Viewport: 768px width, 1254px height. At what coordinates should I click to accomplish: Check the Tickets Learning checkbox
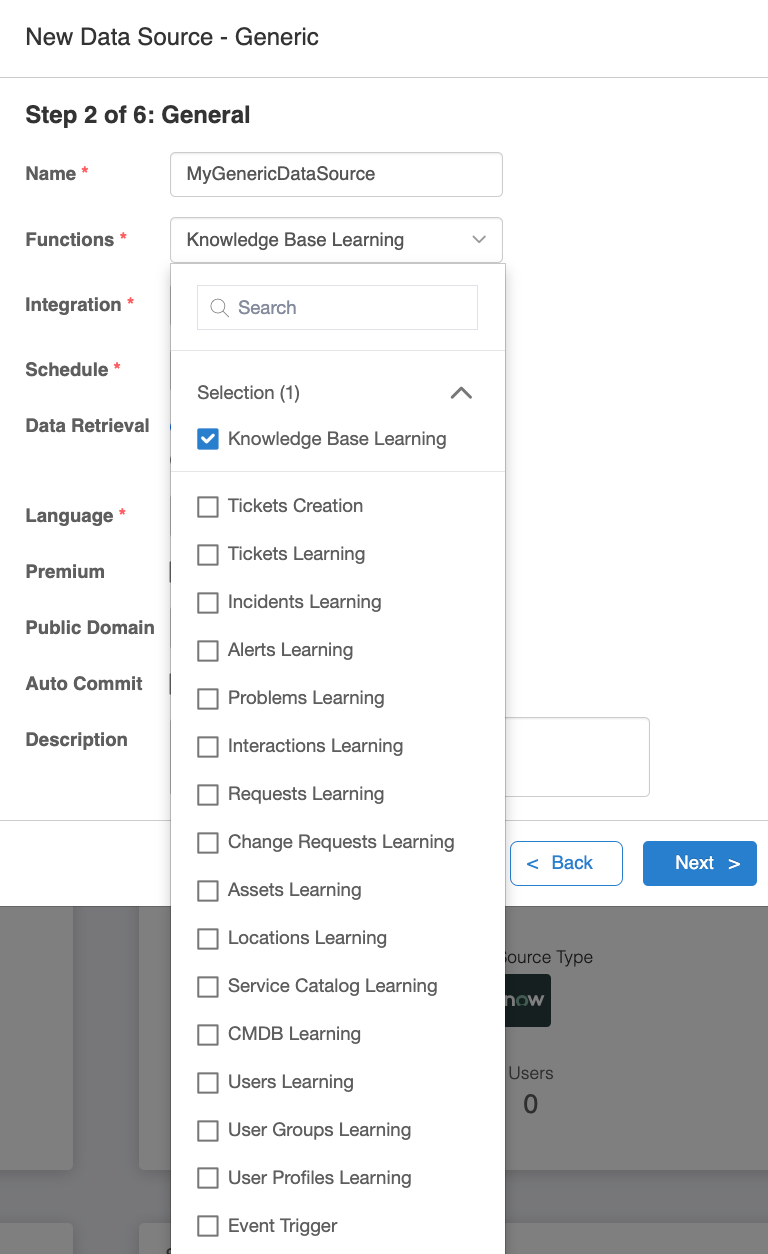click(208, 554)
